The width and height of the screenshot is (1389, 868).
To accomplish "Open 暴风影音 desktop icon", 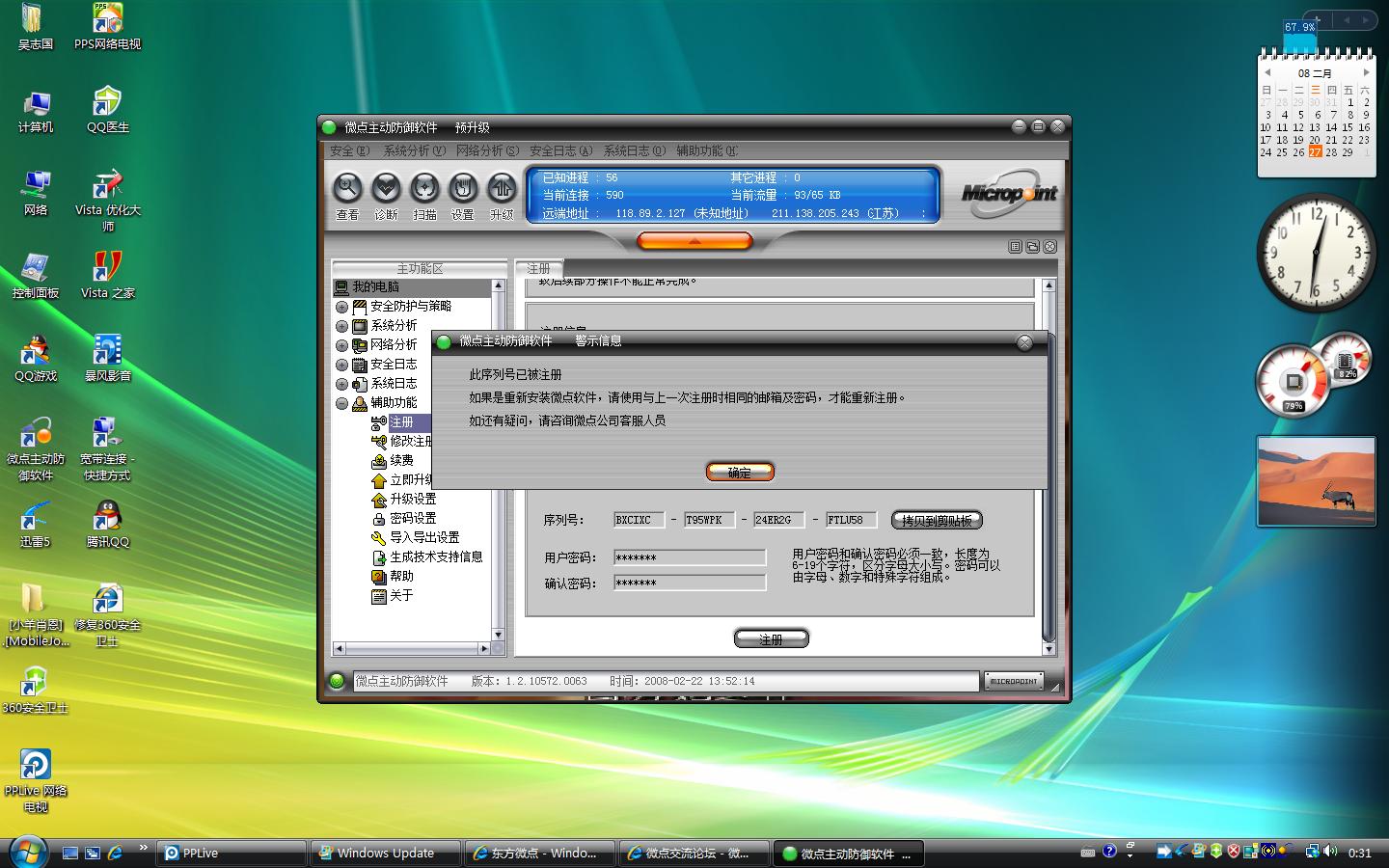I will tap(107, 359).
